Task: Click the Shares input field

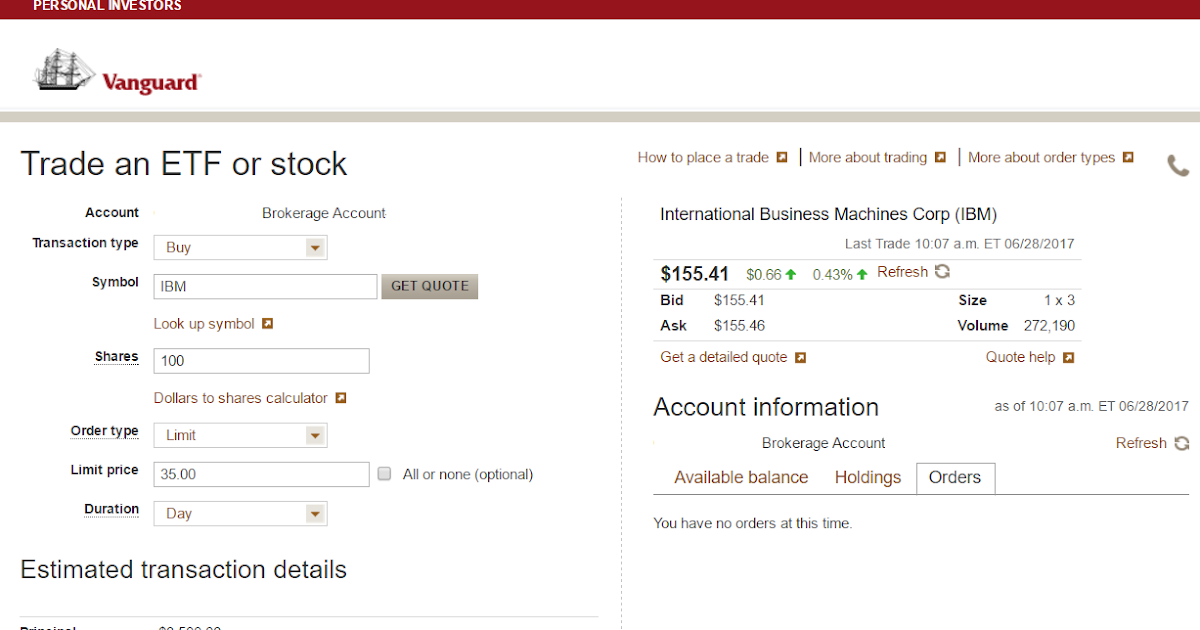Action: click(261, 361)
